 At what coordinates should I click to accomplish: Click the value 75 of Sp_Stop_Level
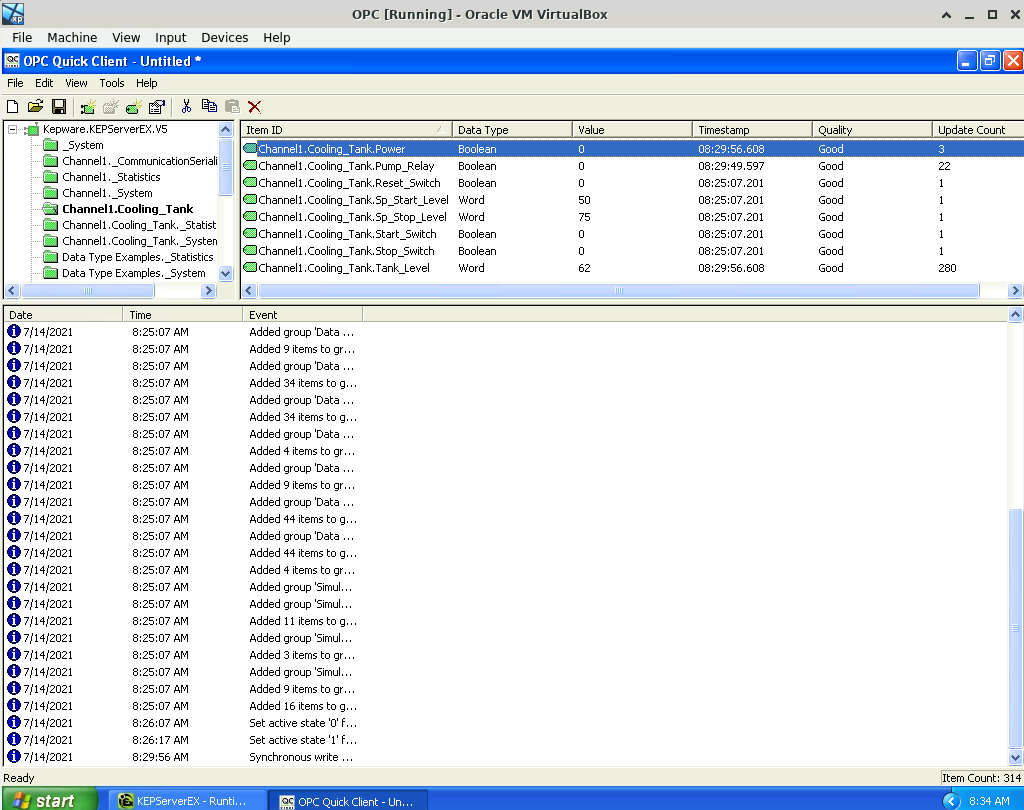point(584,217)
